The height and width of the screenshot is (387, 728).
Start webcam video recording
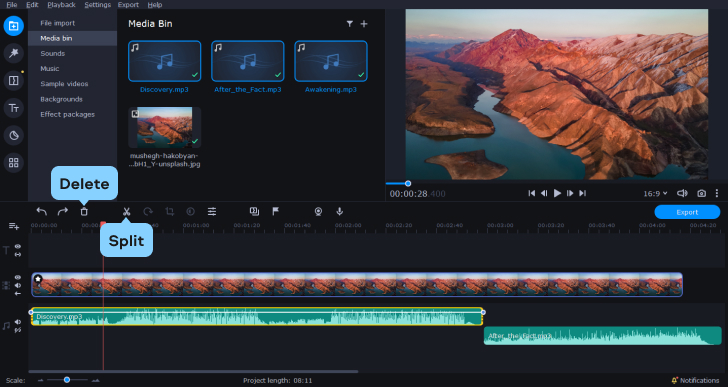pyautogui.click(x=318, y=212)
